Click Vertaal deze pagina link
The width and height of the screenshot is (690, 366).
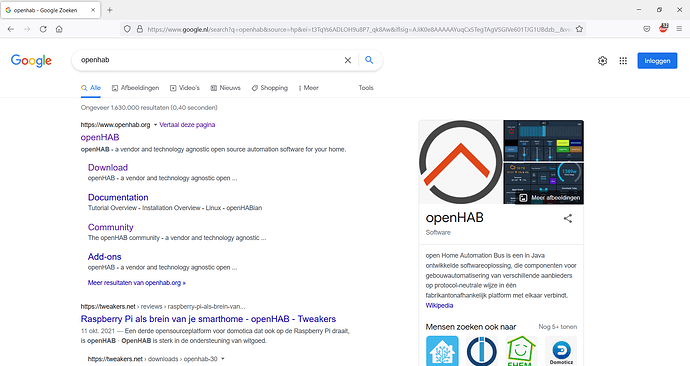coord(187,125)
